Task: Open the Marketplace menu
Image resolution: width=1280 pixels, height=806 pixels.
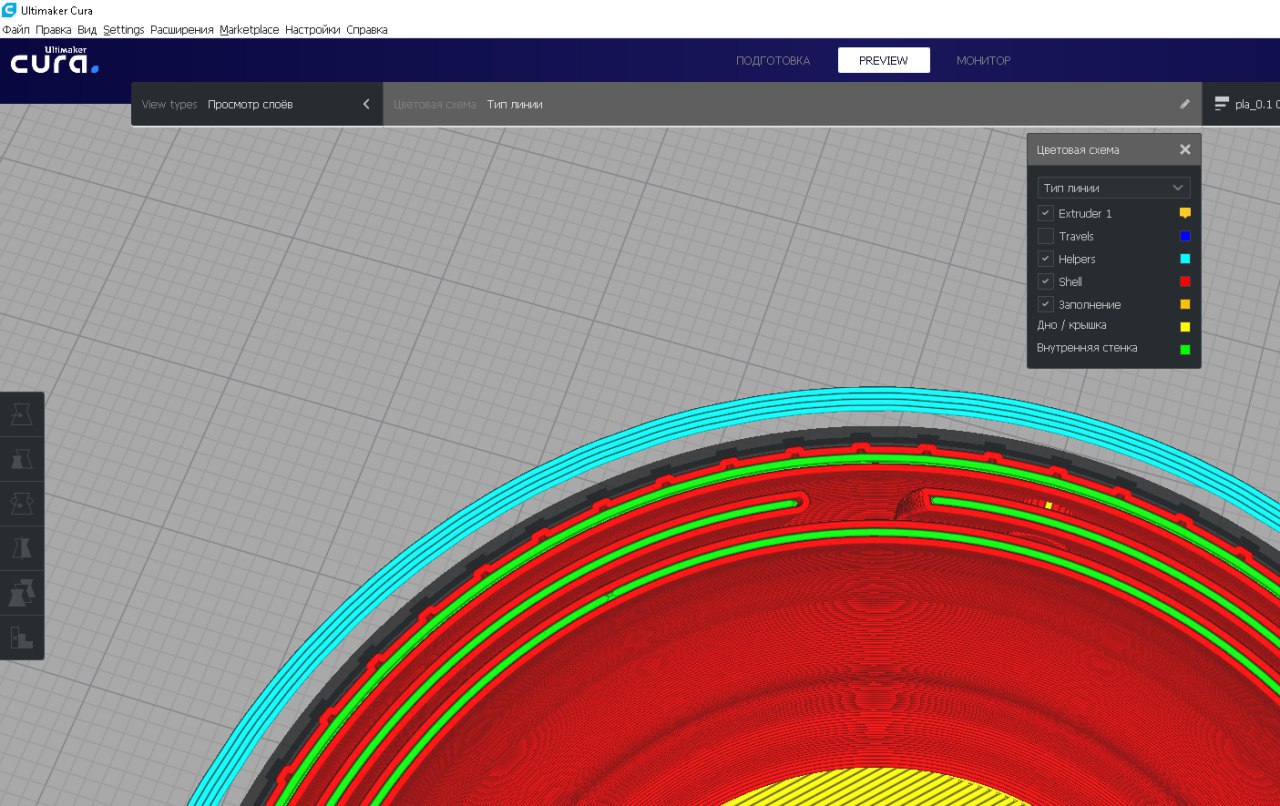Action: coord(249,30)
